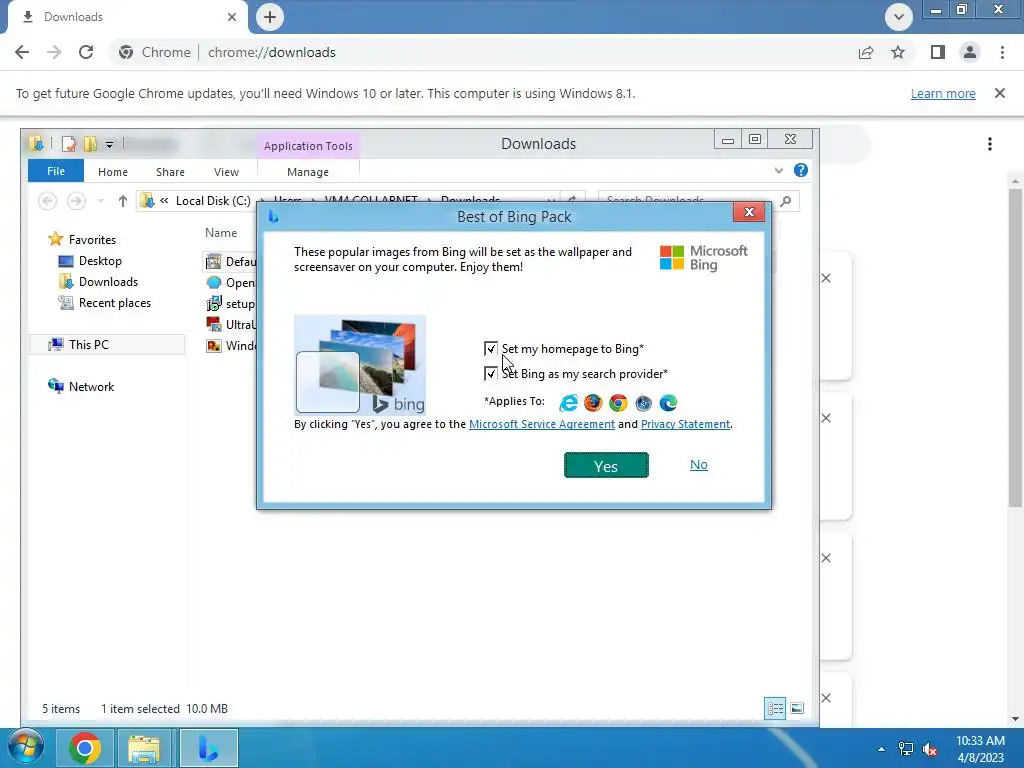Click the Microsoft Bing logo in dialog

tap(703, 258)
